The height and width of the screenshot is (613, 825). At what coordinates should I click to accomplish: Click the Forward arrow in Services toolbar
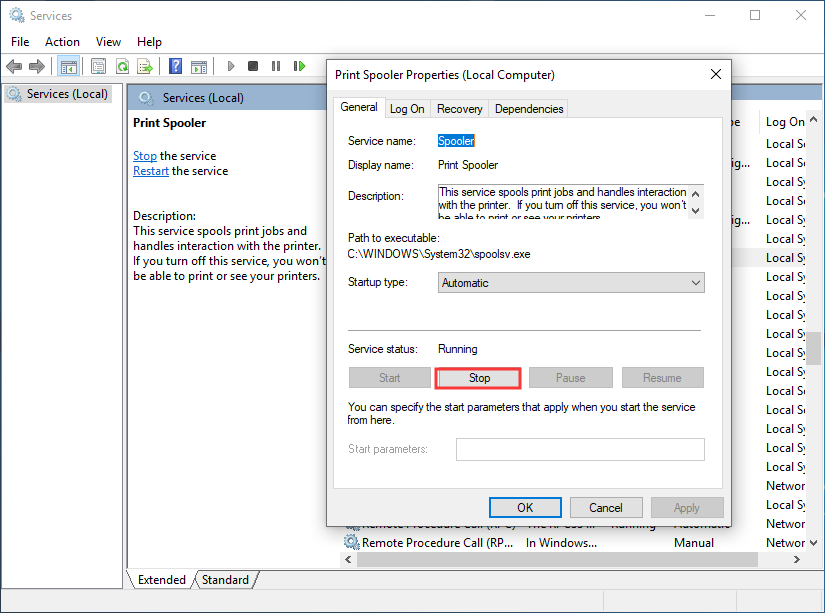click(37, 66)
